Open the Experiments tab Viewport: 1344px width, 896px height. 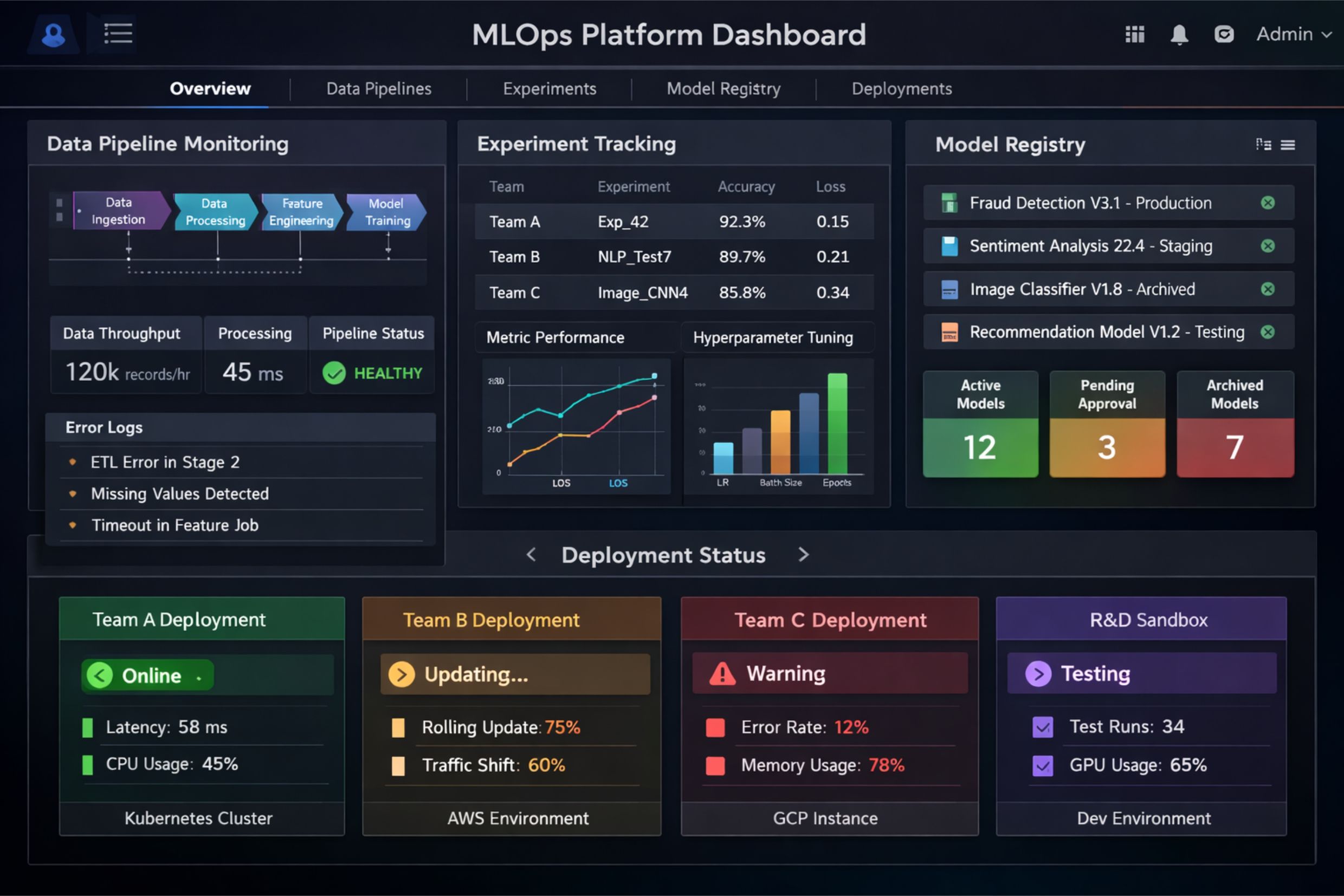point(549,89)
